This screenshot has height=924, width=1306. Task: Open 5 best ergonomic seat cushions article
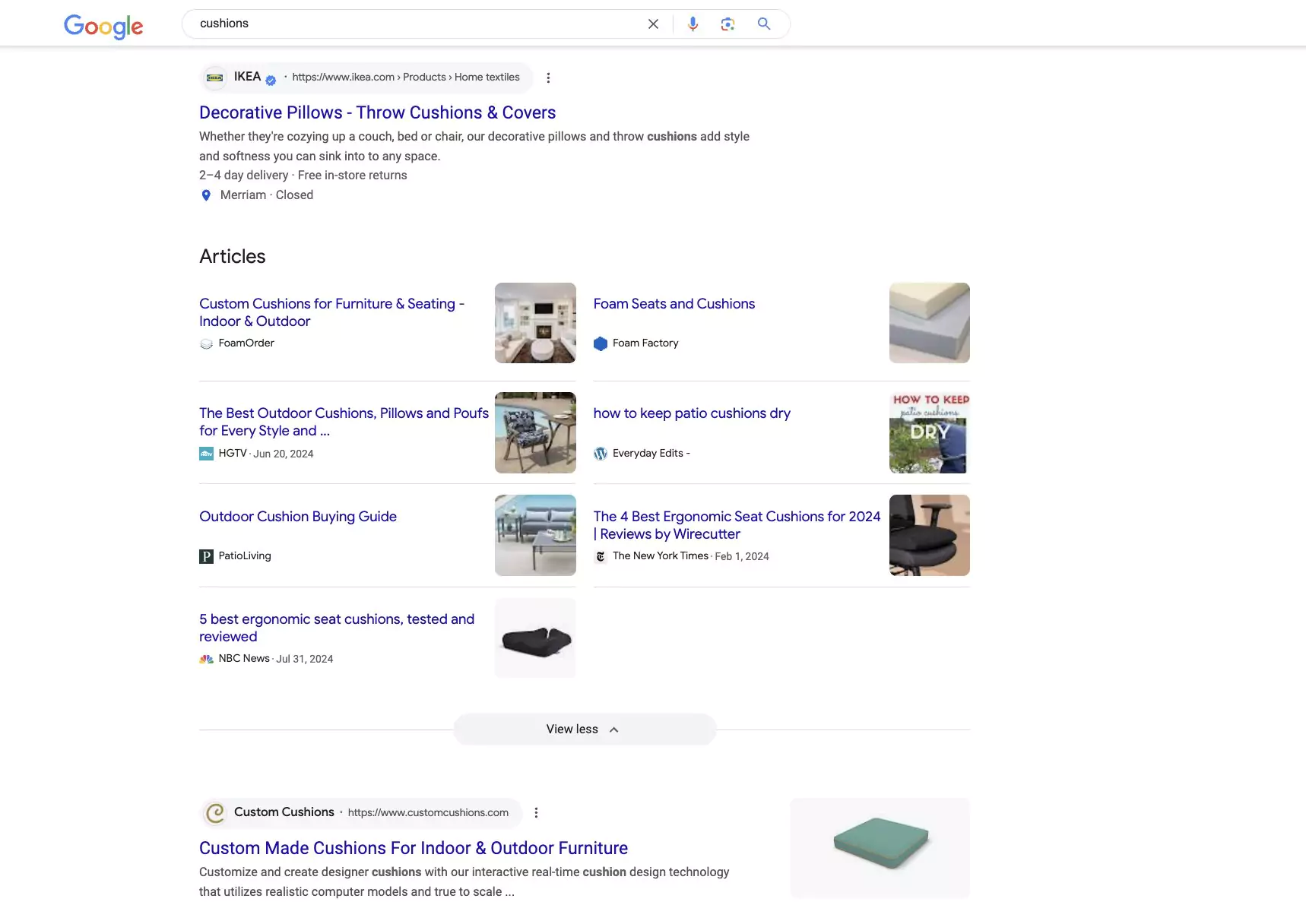(337, 628)
